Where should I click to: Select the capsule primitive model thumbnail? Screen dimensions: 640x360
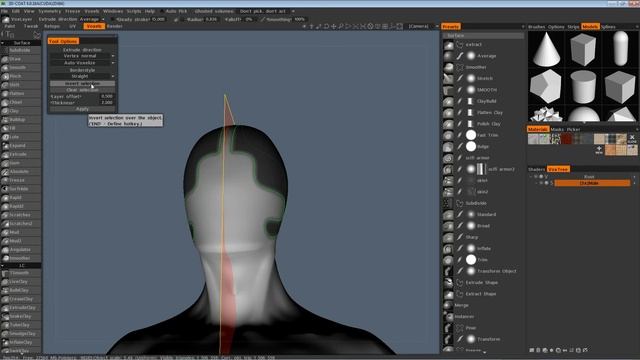[620, 49]
